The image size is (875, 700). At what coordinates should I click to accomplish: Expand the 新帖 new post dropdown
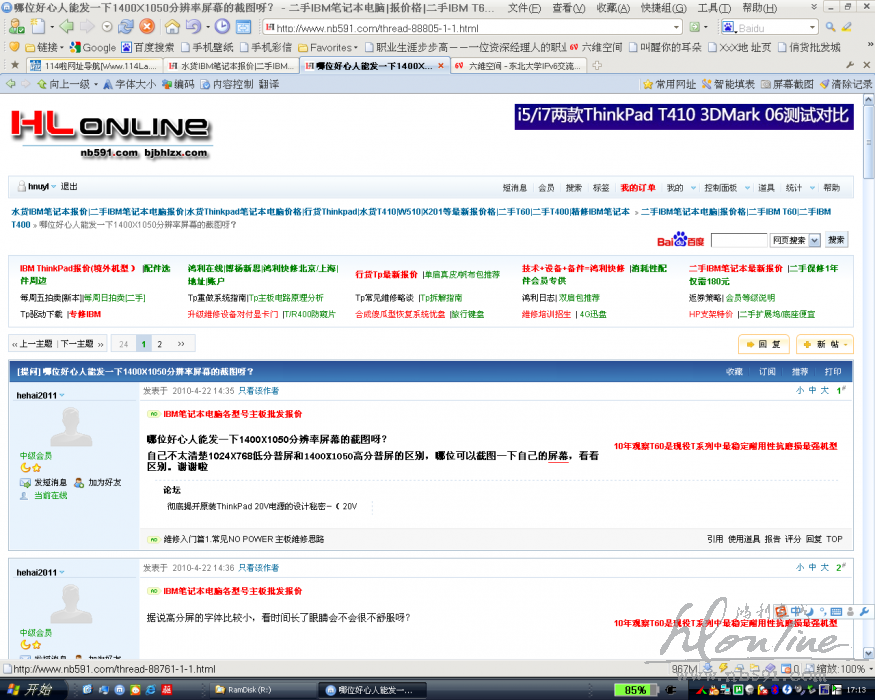(846, 344)
